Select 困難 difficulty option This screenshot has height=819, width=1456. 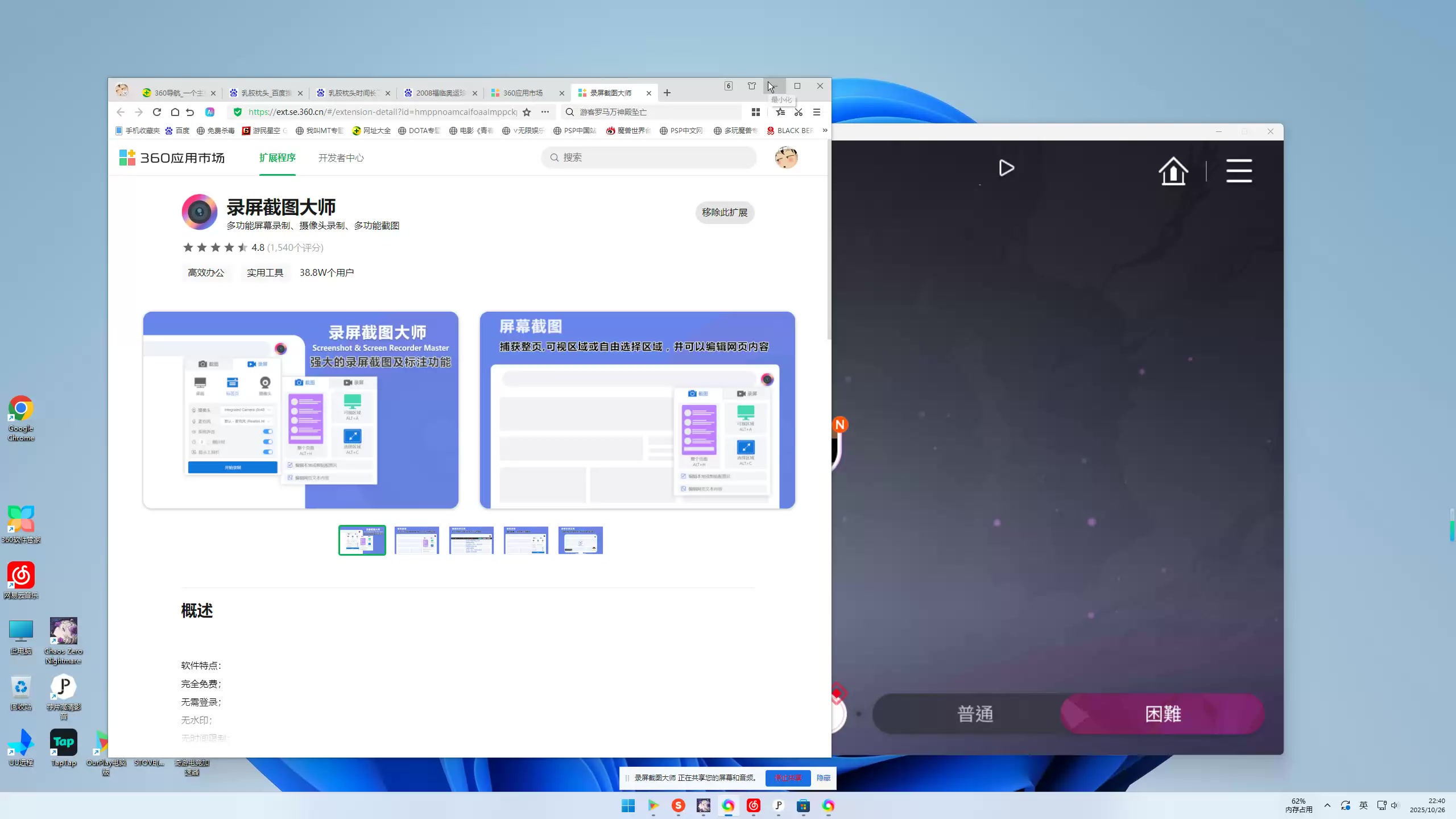(1163, 714)
